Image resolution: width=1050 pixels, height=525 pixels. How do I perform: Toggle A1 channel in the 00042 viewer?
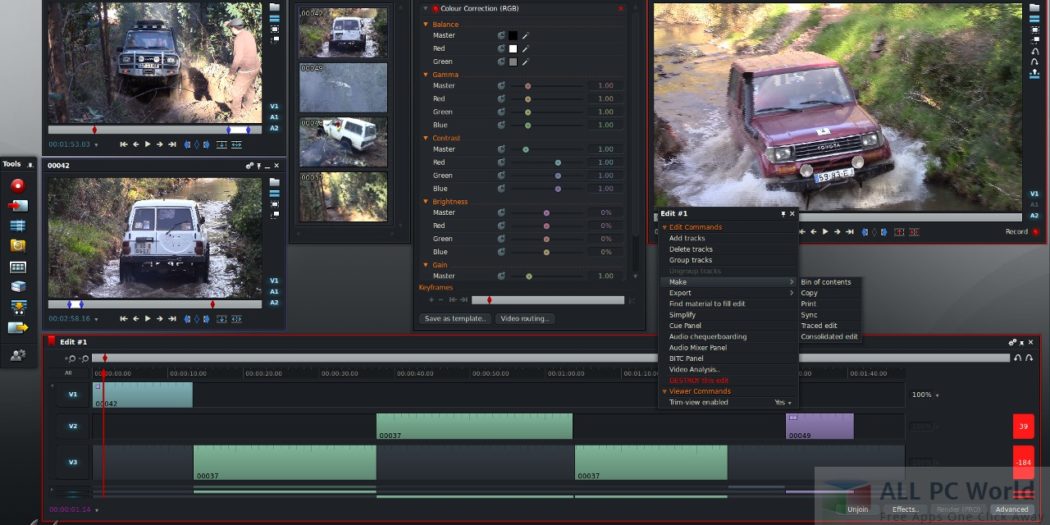[x=275, y=291]
